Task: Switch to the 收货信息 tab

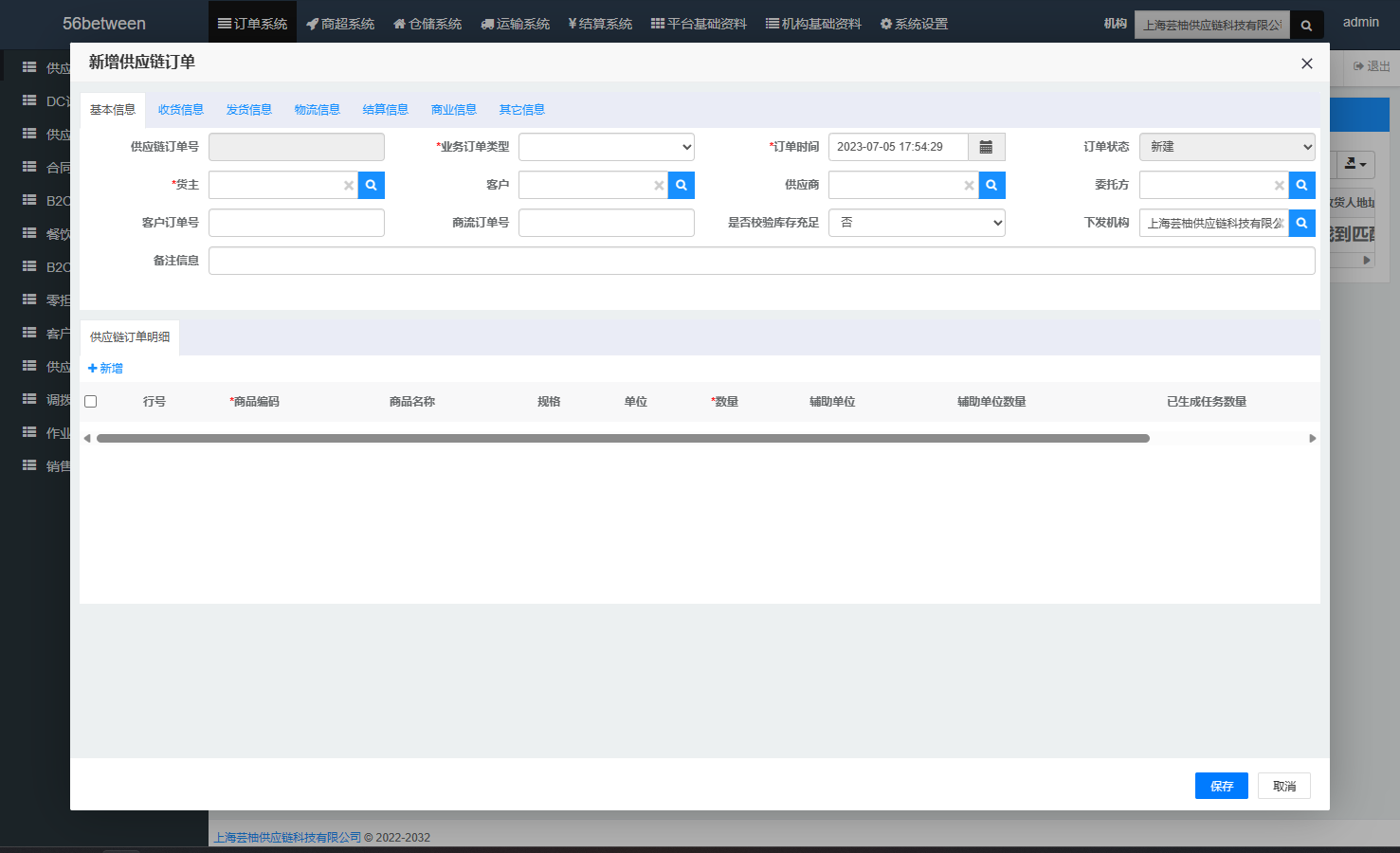Action: coord(181,110)
